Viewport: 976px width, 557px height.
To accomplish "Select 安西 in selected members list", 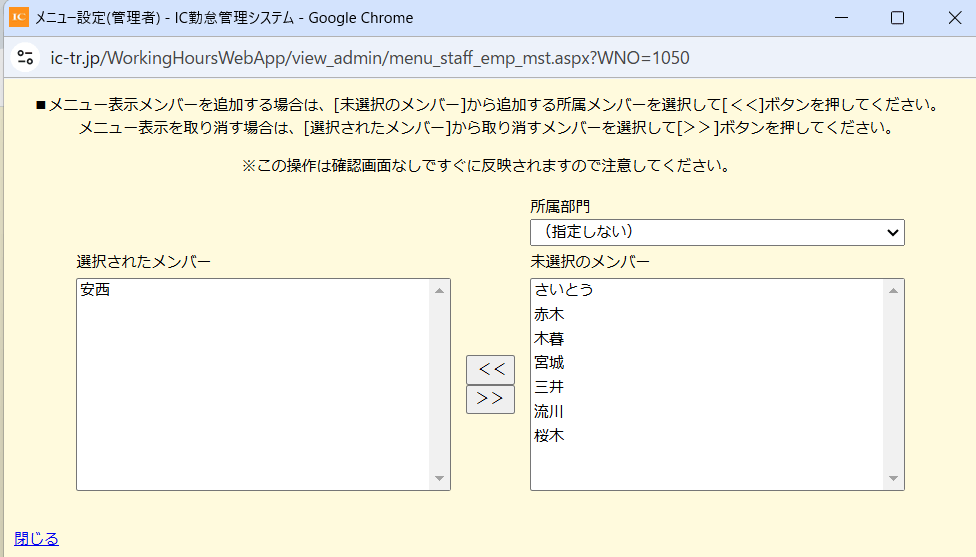I will click(x=253, y=290).
